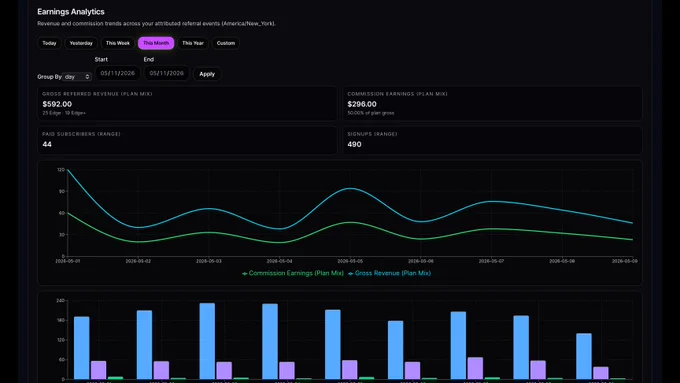This screenshot has height=383, width=680.
Task: Choose the This Month range
Action: coord(156,43)
